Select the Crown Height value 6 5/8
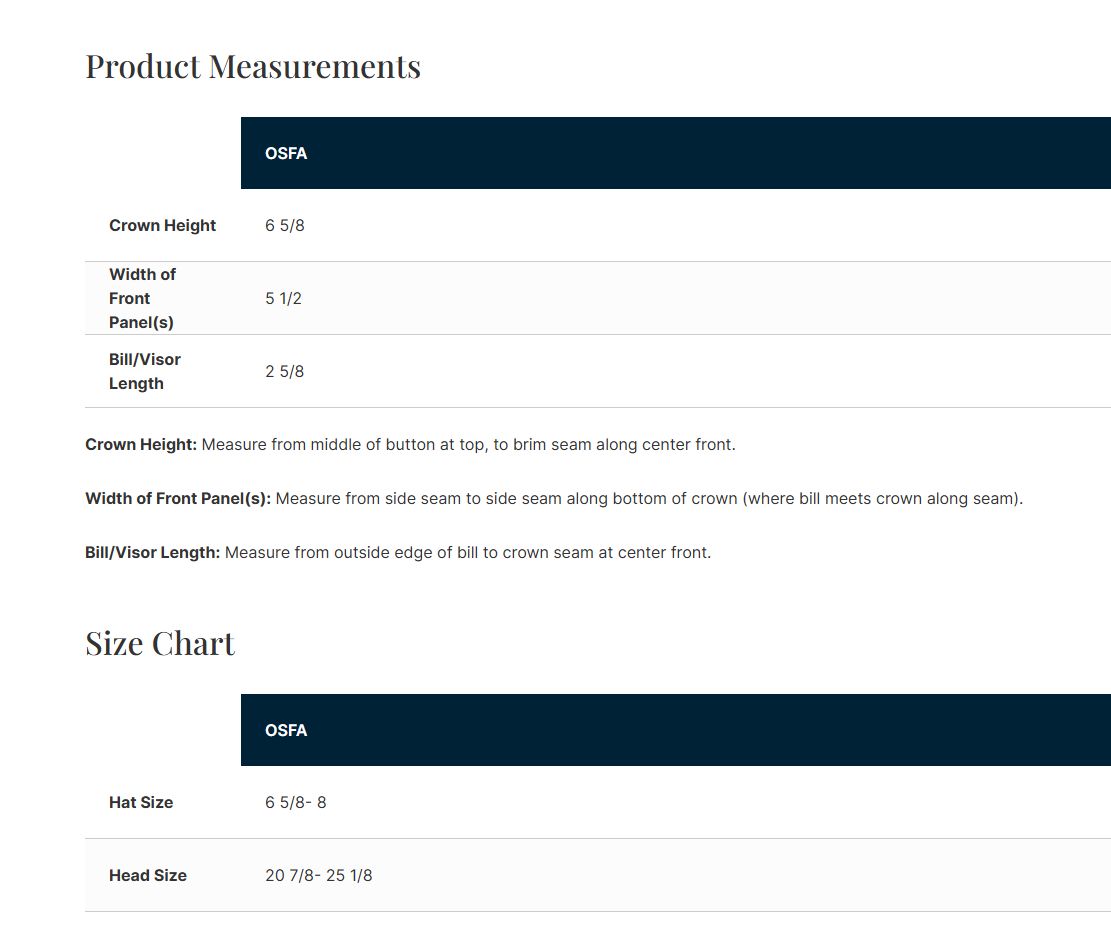1111x936 pixels. [x=284, y=225]
